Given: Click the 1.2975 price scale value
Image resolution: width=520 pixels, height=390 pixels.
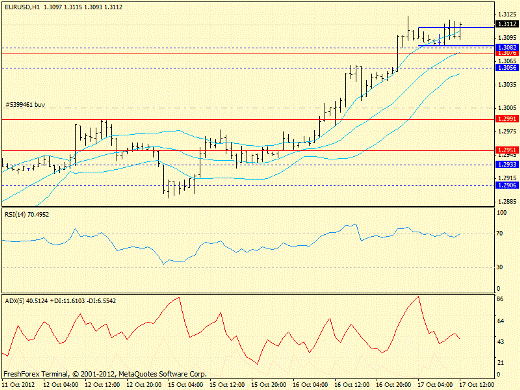Looking at the screenshot, I should click(507, 131).
